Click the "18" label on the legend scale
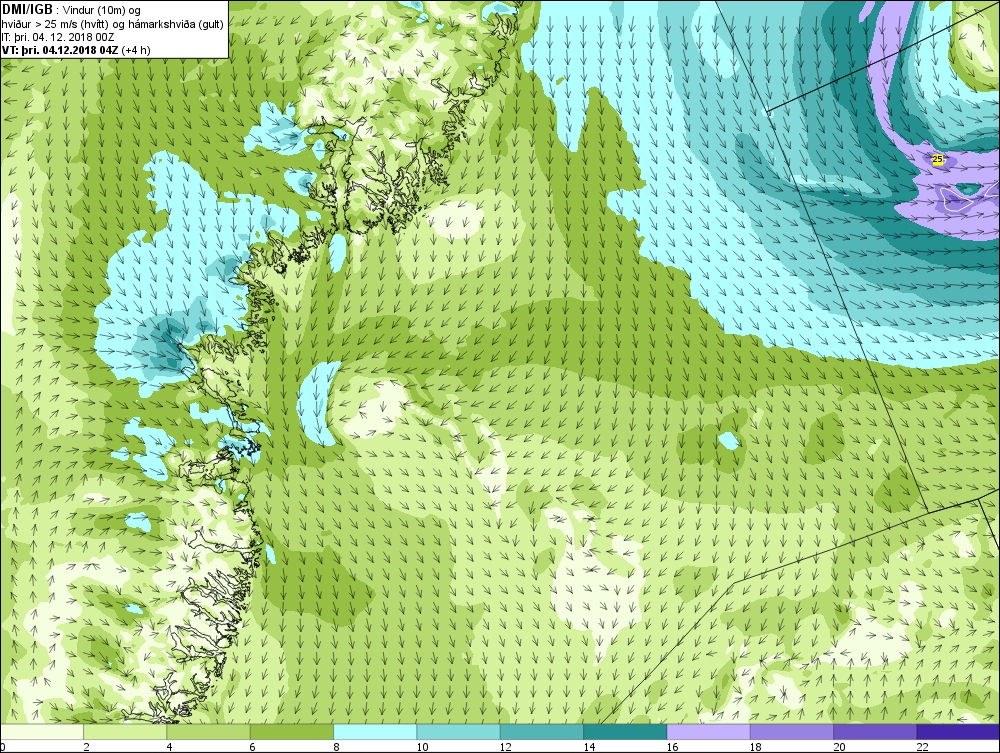Viewport: 1000px width, 753px height. point(756,747)
